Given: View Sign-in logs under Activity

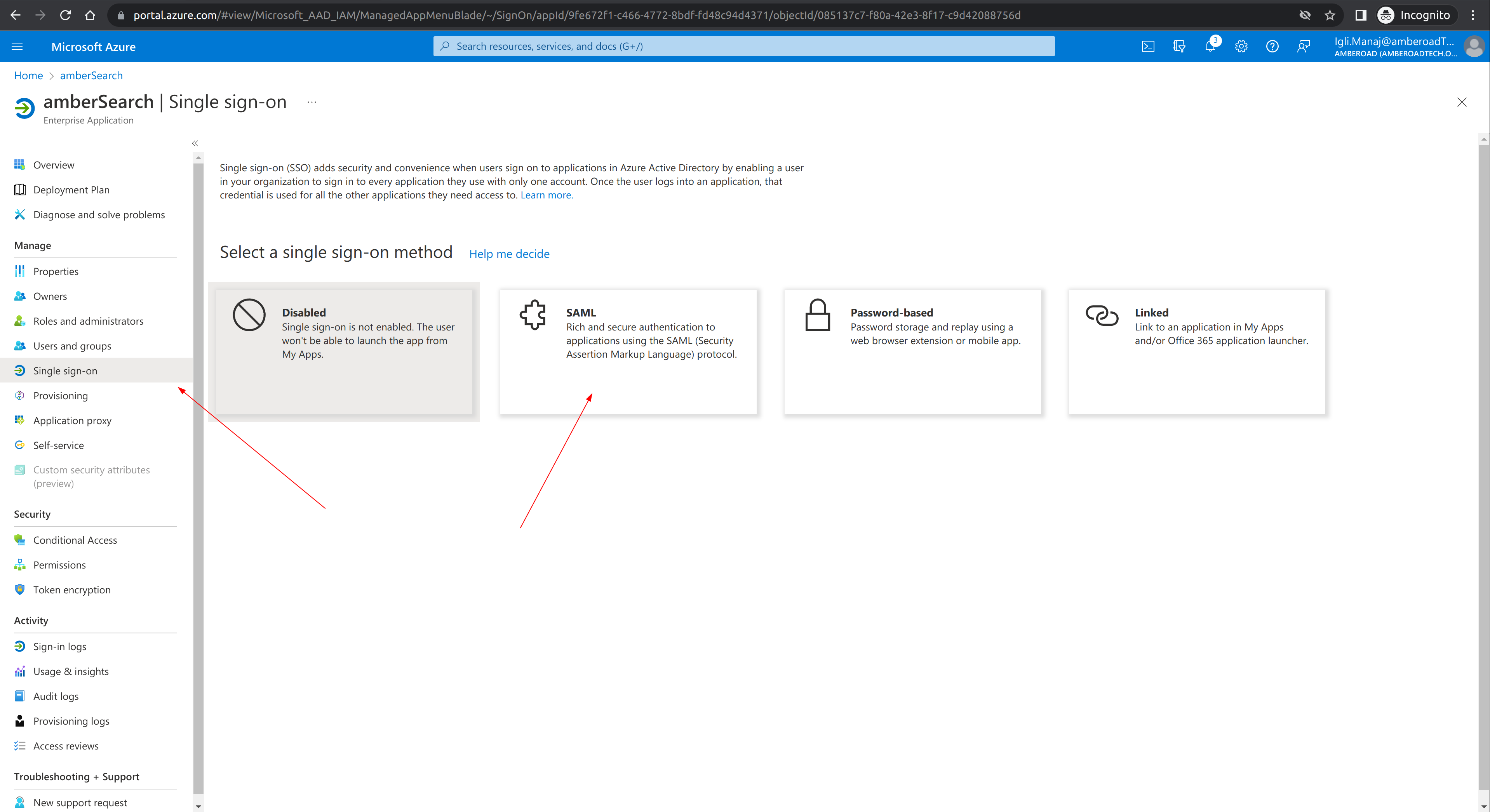Looking at the screenshot, I should (60, 646).
